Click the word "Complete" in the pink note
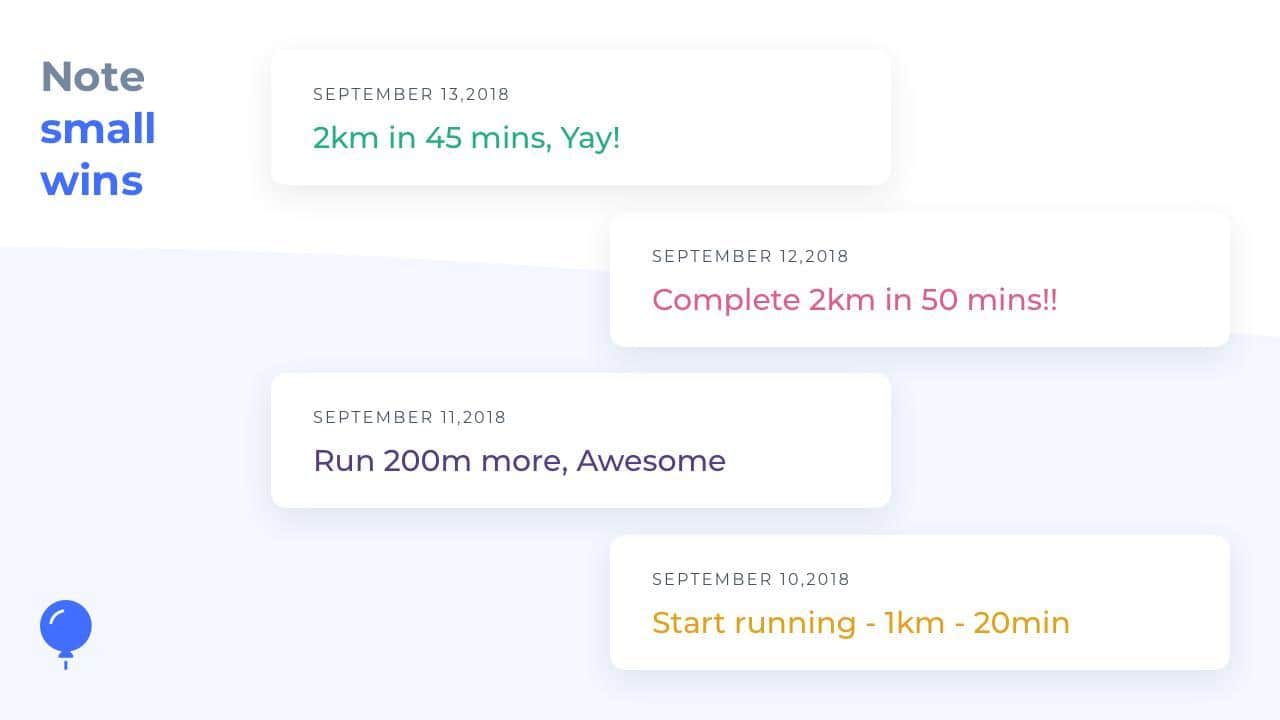Screen dimensions: 1280x720 point(726,300)
